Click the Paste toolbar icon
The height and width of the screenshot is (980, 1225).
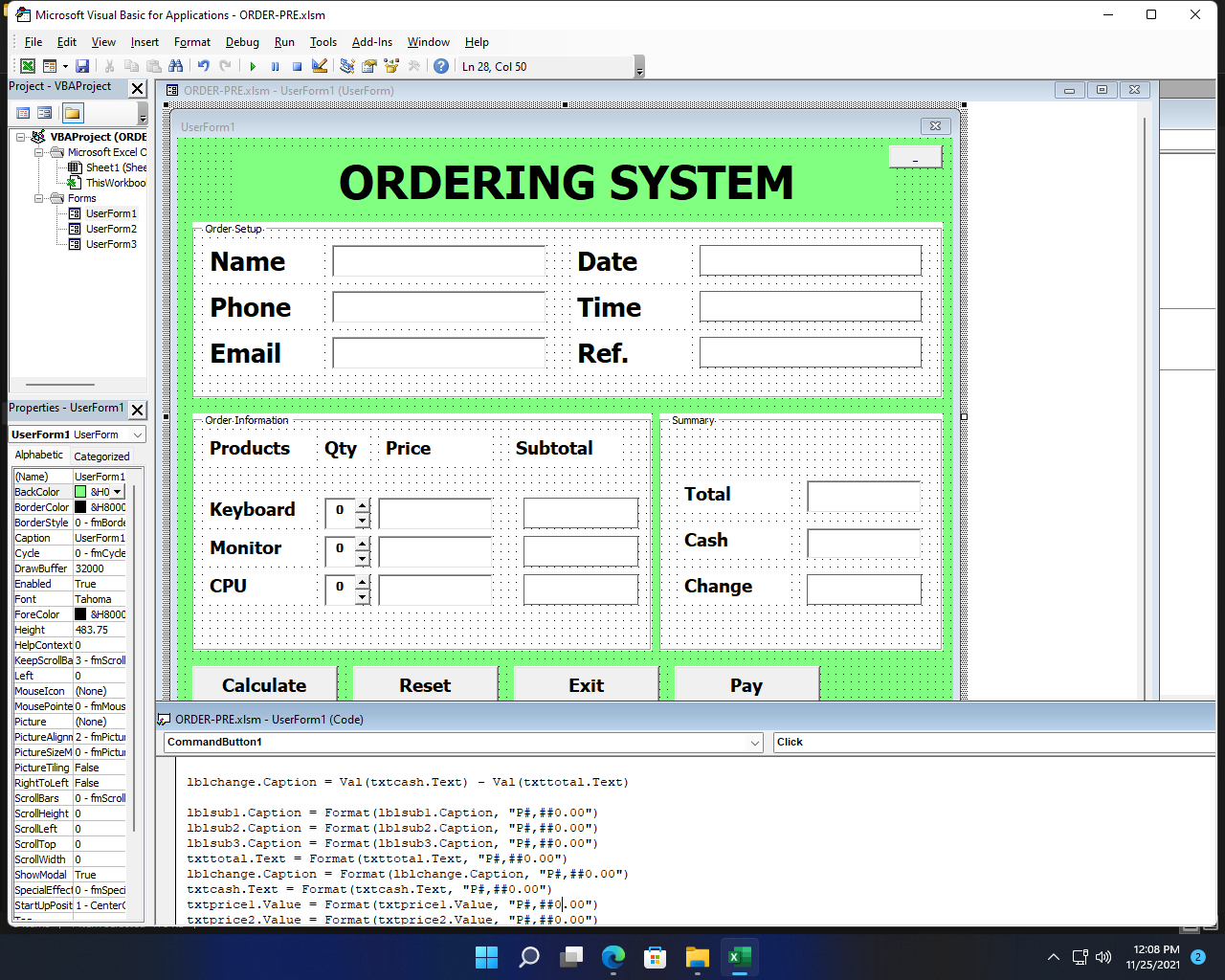tap(154, 66)
